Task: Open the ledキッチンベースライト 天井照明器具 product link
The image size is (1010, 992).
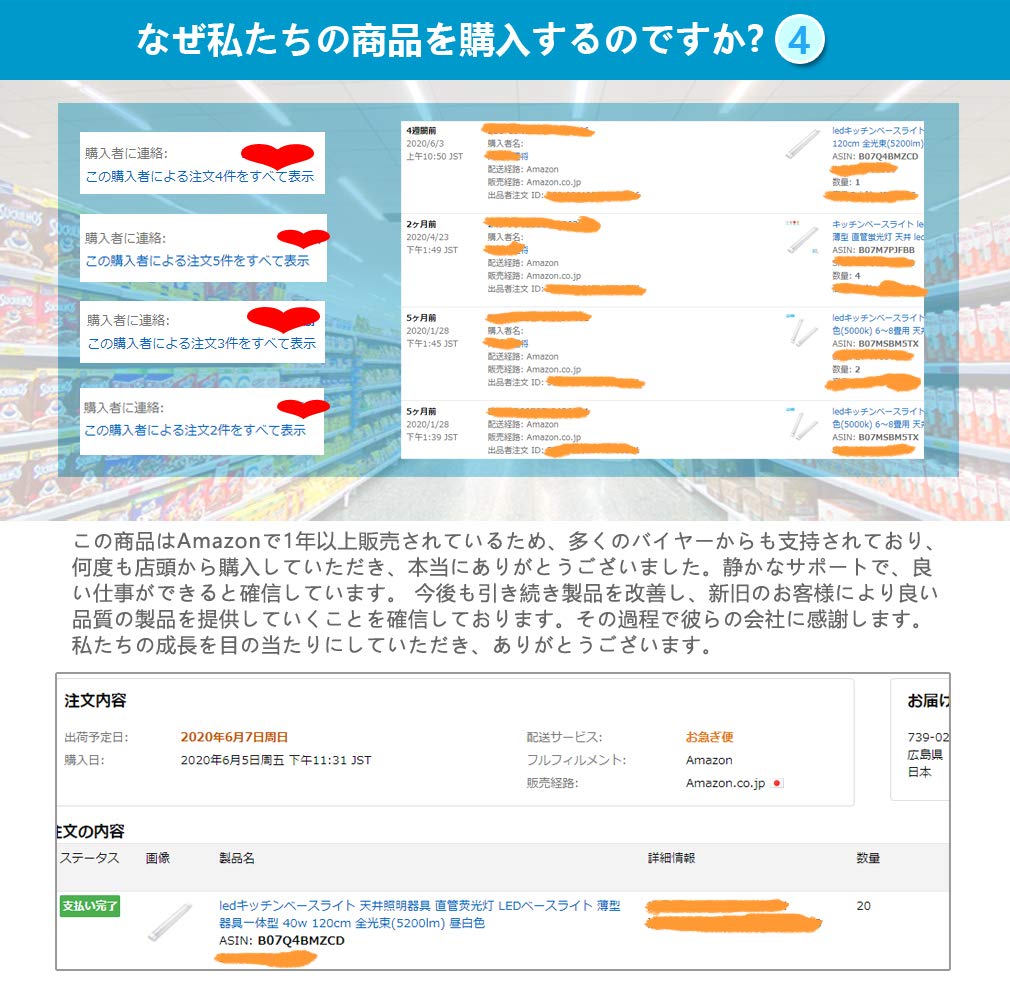Action: point(419,914)
